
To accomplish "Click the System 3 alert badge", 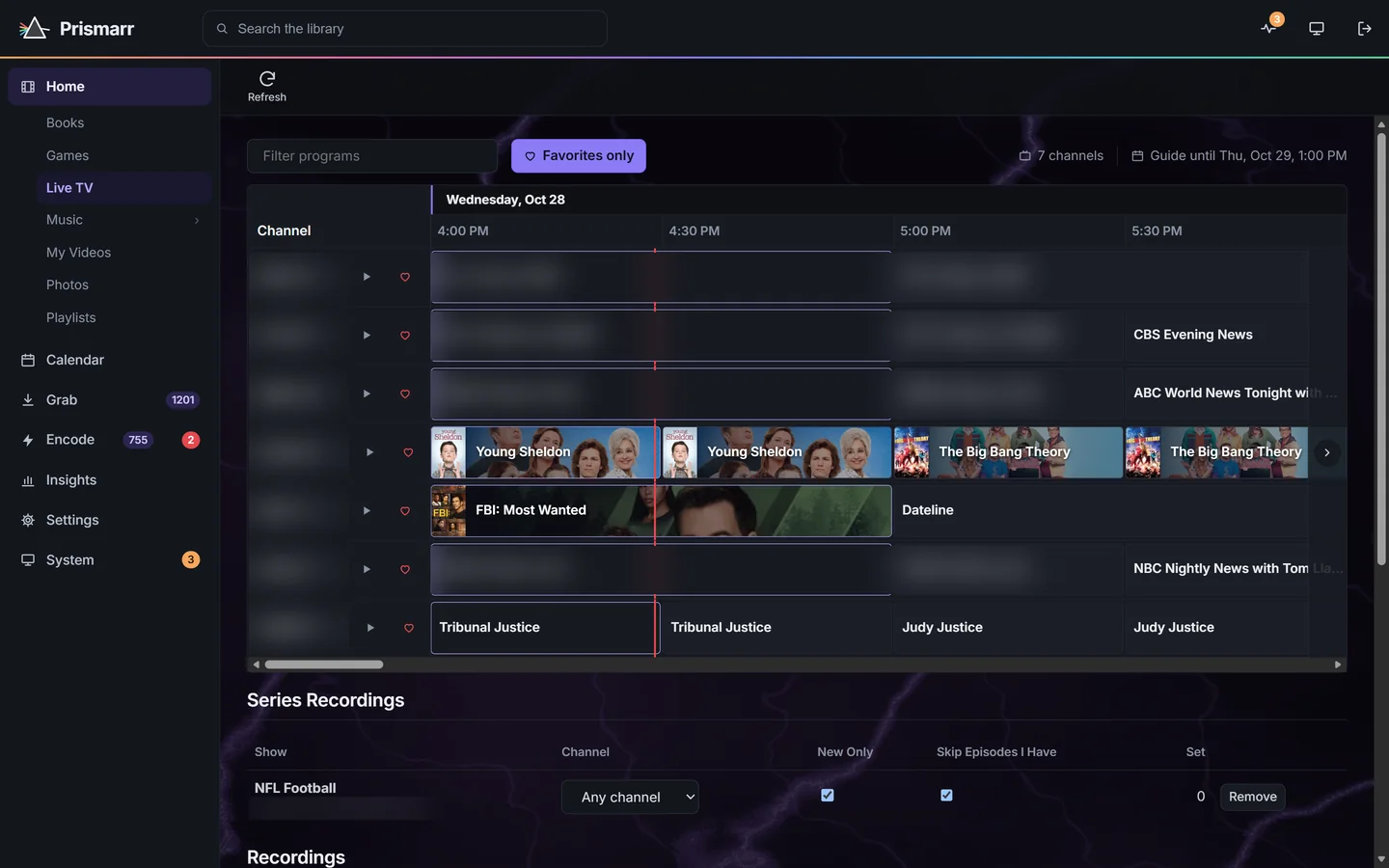I will tap(191, 560).
